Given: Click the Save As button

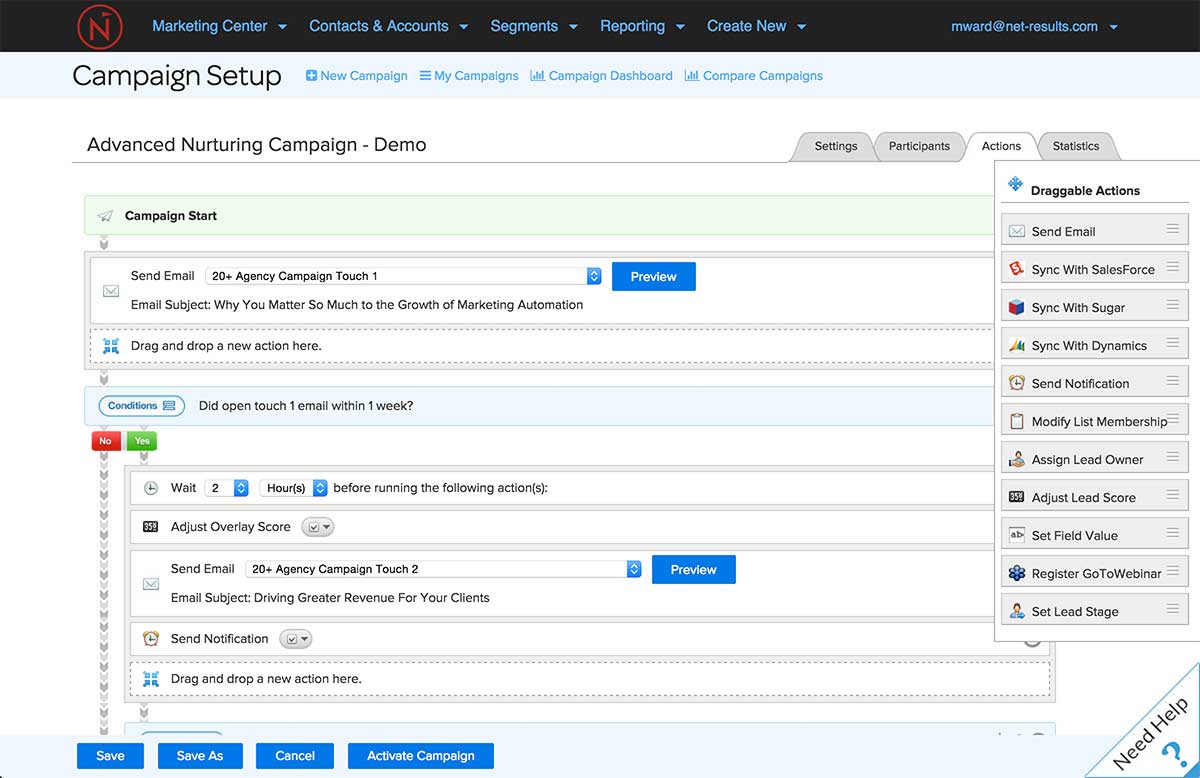Looking at the screenshot, I should 200,756.
